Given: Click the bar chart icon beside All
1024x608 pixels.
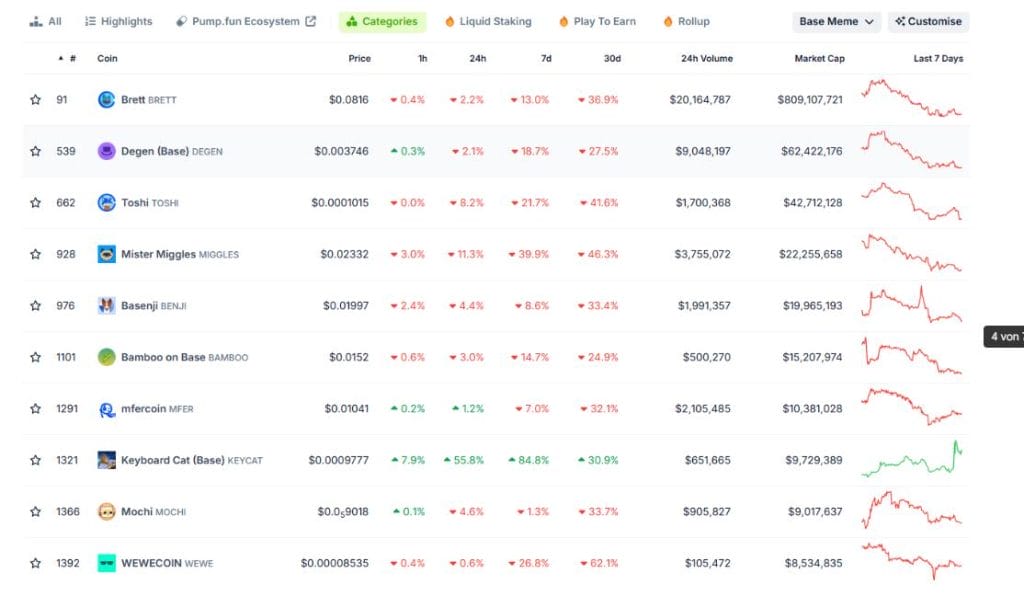Looking at the screenshot, I should tap(36, 22).
